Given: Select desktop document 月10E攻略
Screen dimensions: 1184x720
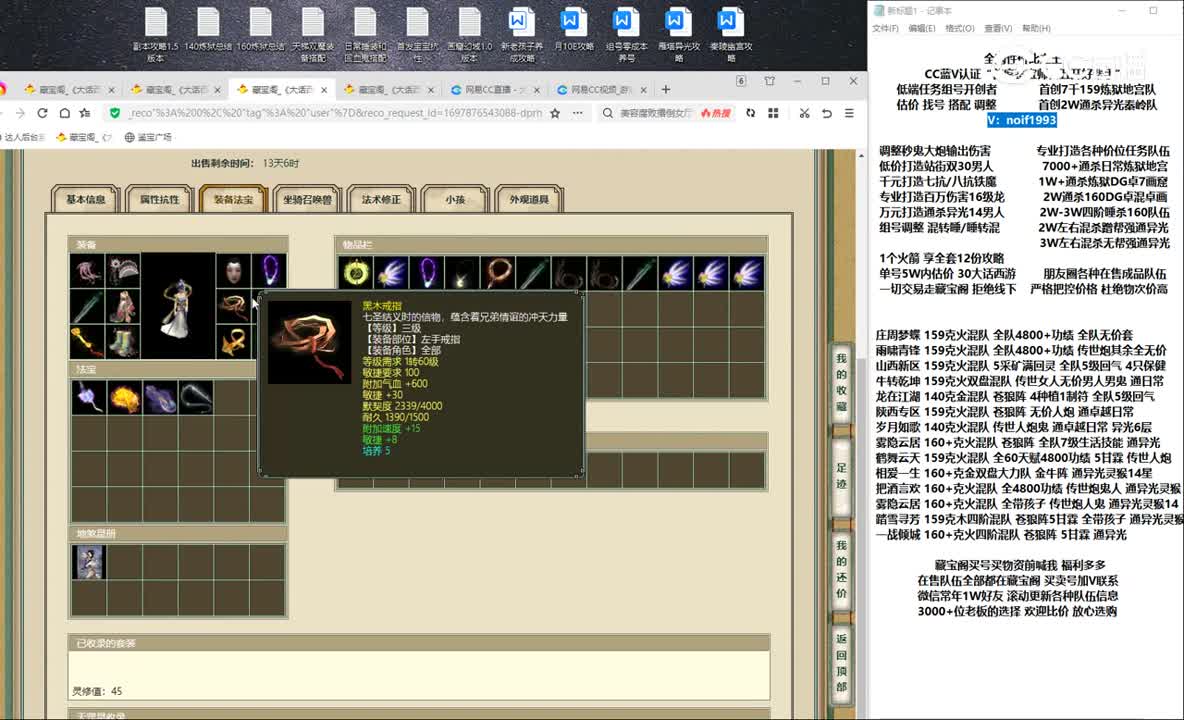Looking at the screenshot, I should 573,29.
